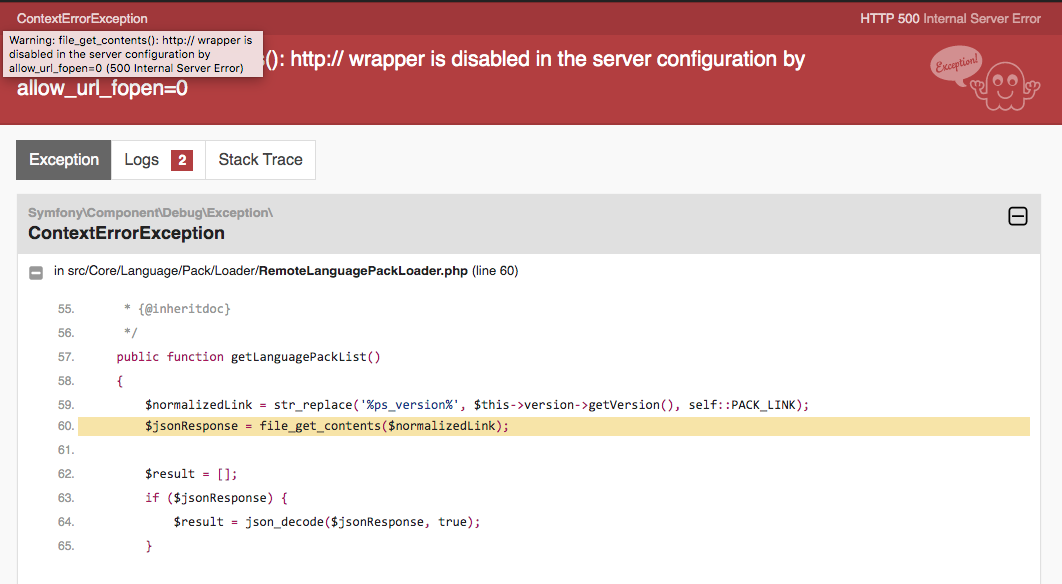Click the highlighted file_get_contents code line
The width and height of the screenshot is (1062, 584).
[x=327, y=426]
